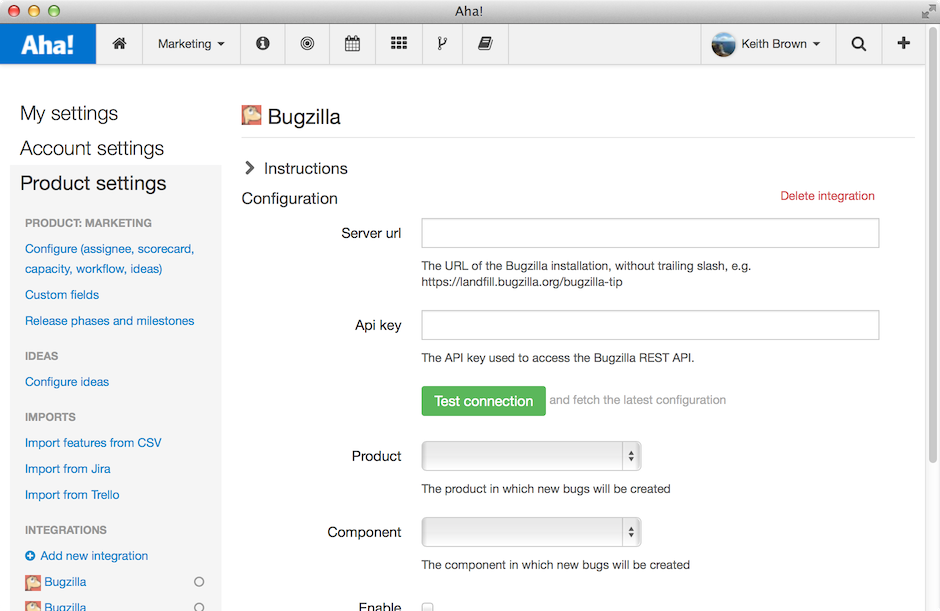Open Import from Trello link
Viewport: 940px width, 611px height.
click(72, 495)
